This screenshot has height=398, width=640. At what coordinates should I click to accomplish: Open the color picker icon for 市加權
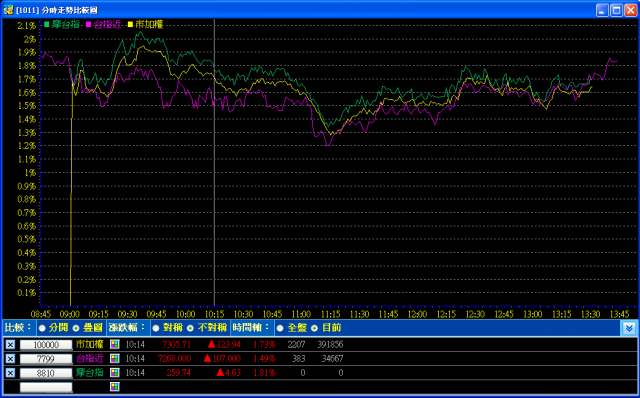115,345
